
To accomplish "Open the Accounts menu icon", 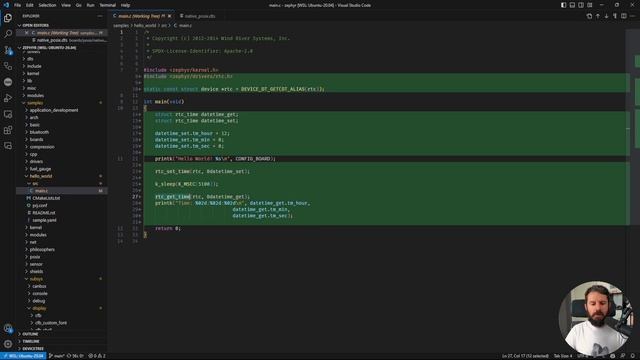I will pos(8,328).
